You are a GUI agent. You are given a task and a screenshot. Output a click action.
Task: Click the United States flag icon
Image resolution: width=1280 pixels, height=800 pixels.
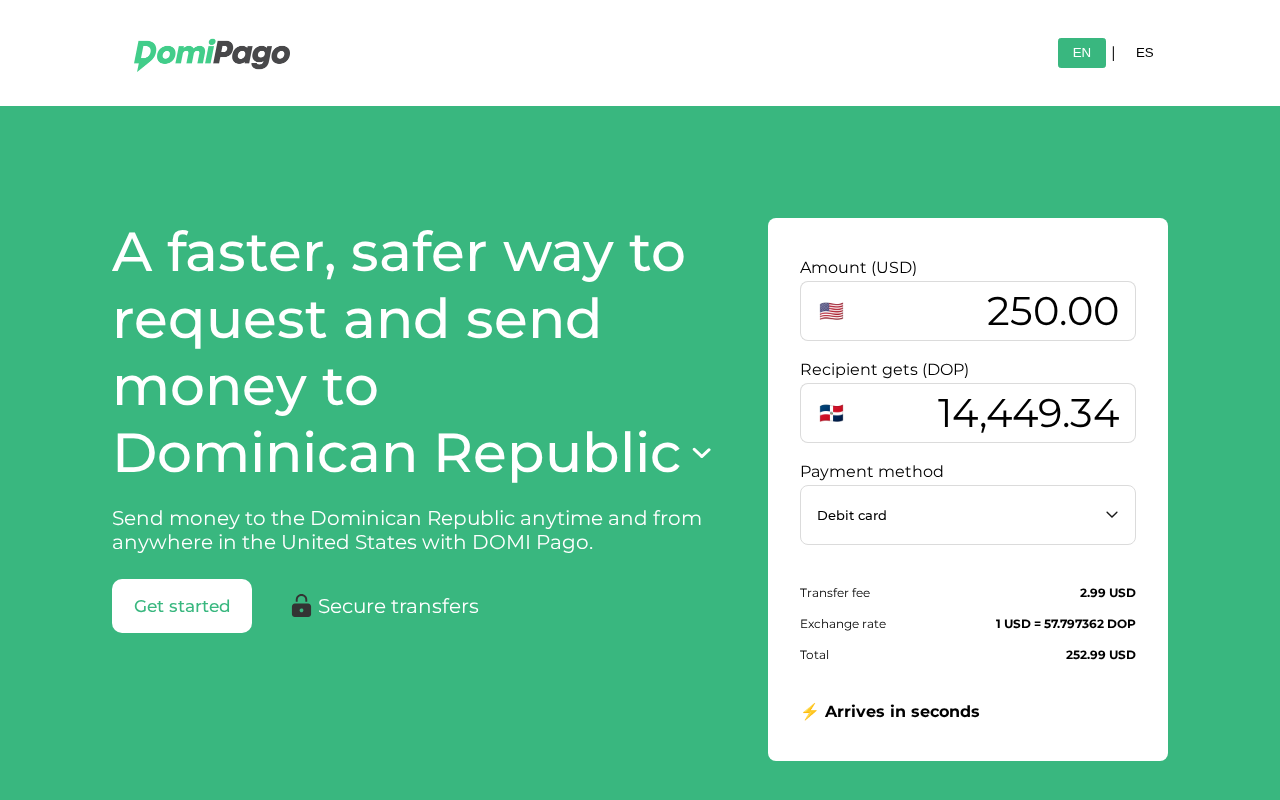tap(831, 311)
